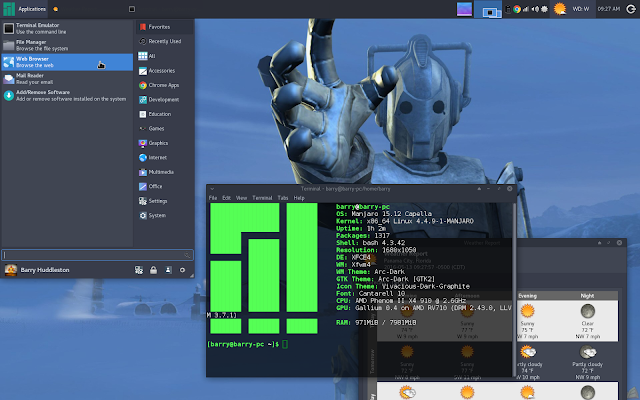The width and height of the screenshot is (640, 400).
Task: Select the Favorites category
Action: click(x=164, y=27)
